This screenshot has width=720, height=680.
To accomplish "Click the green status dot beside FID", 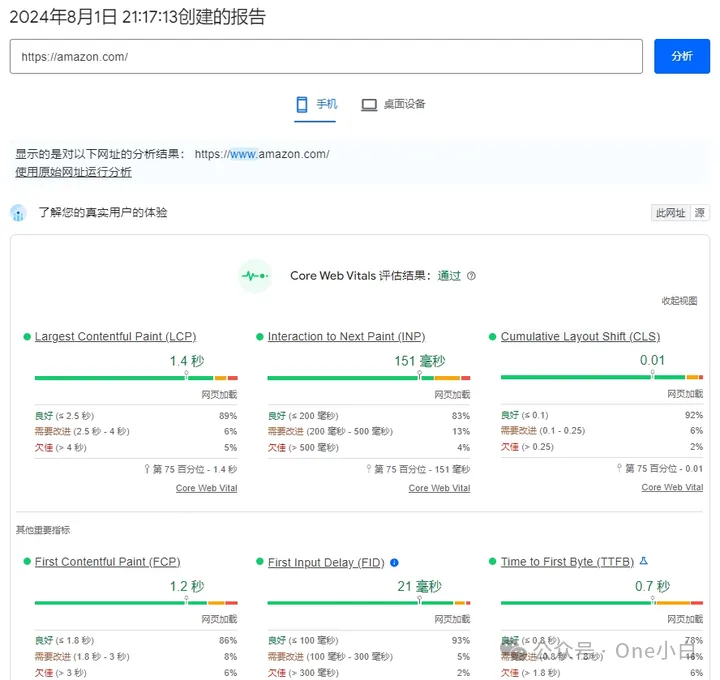I will click(x=259, y=561).
